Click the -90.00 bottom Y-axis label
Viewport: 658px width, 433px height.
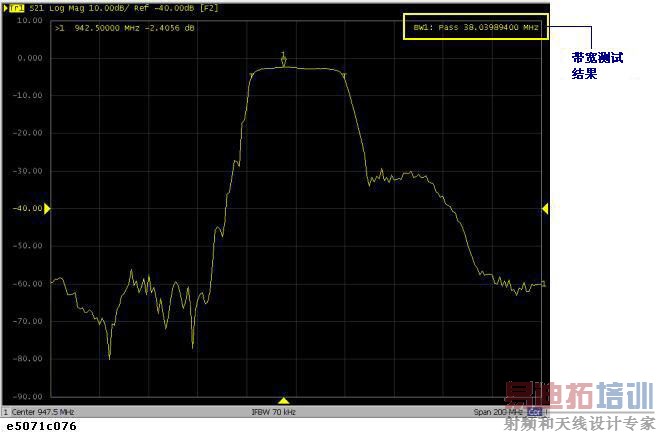click(28, 396)
